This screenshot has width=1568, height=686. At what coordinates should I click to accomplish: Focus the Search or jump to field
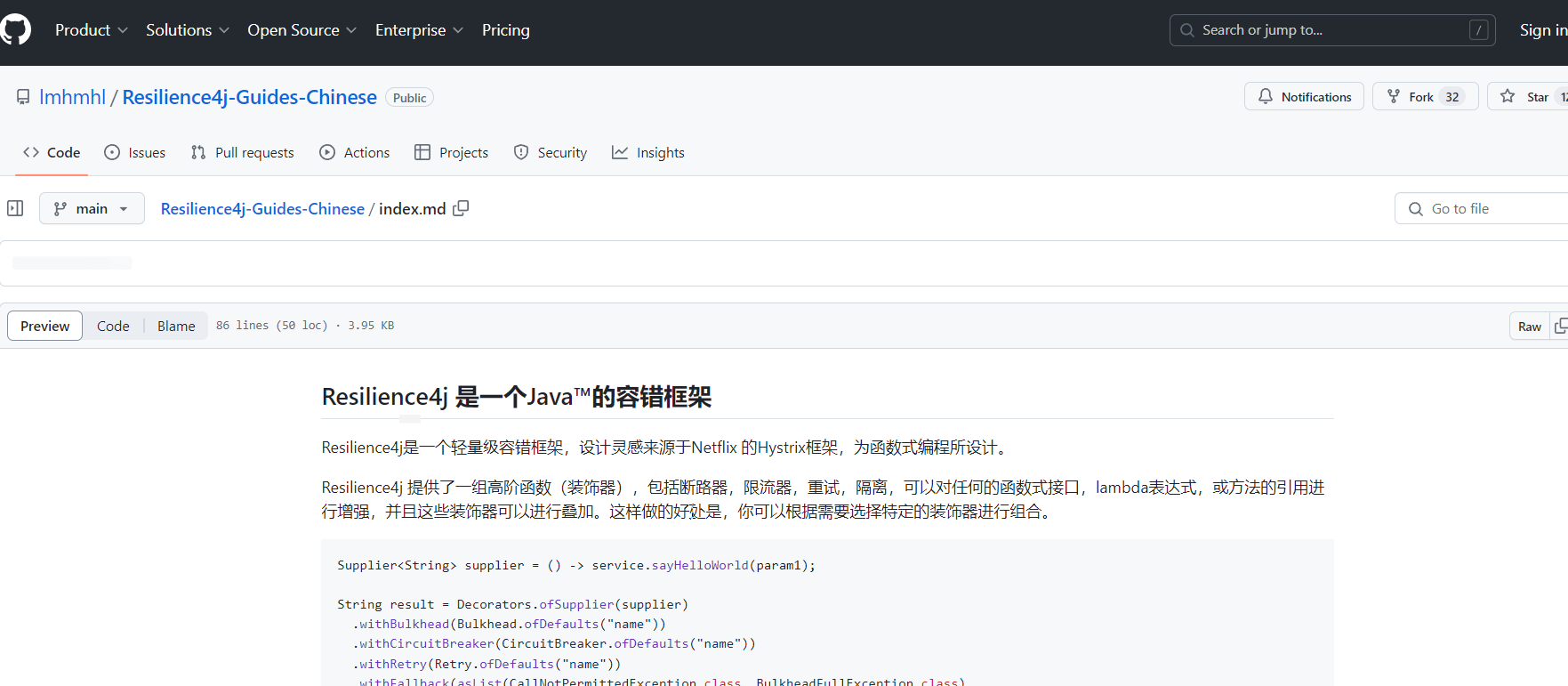(1332, 30)
